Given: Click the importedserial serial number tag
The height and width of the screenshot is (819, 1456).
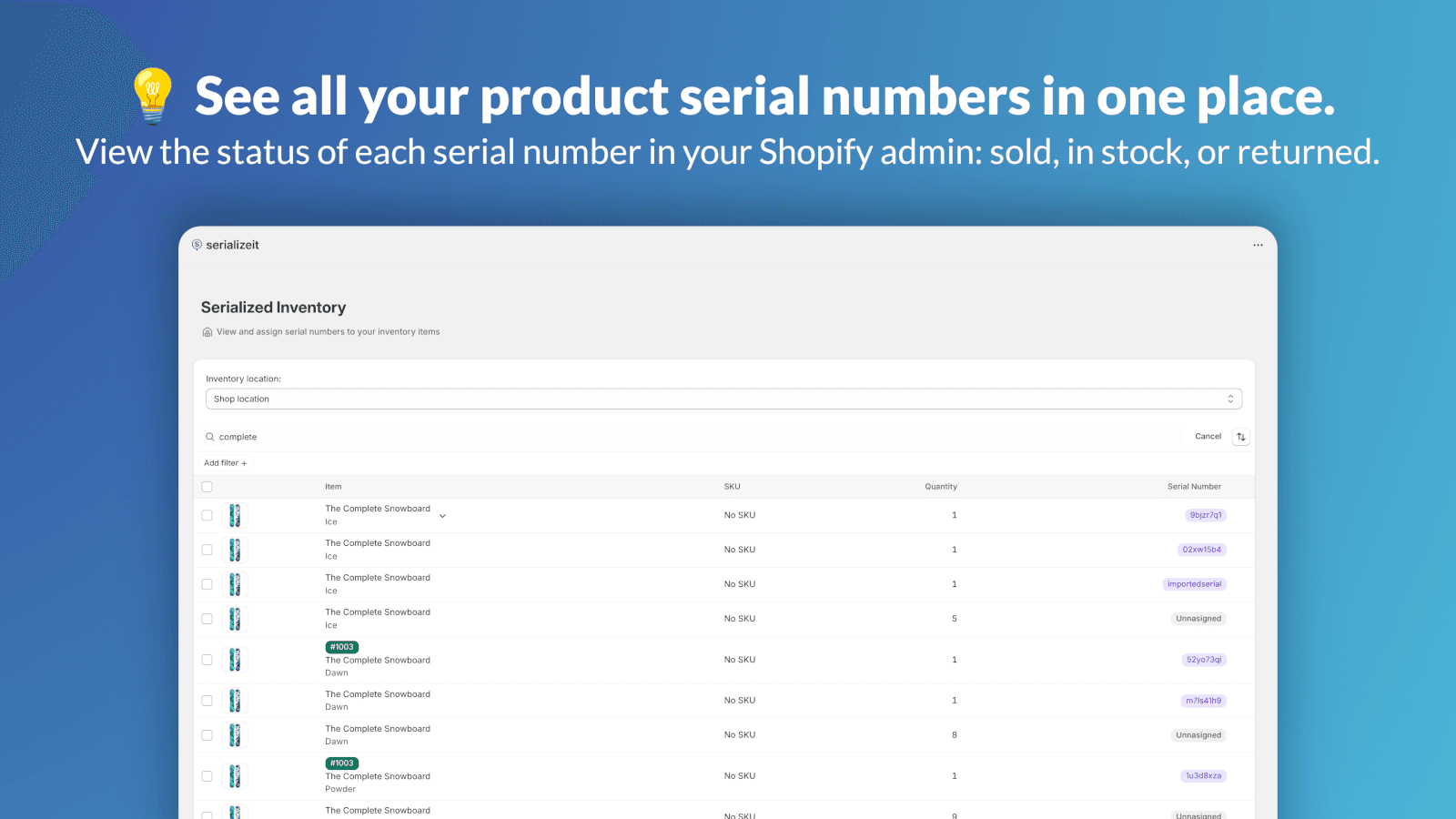Looking at the screenshot, I should (x=1194, y=584).
